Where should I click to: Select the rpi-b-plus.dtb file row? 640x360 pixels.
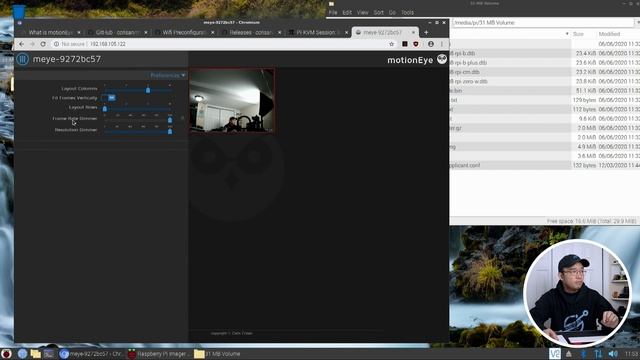[x=545, y=62]
